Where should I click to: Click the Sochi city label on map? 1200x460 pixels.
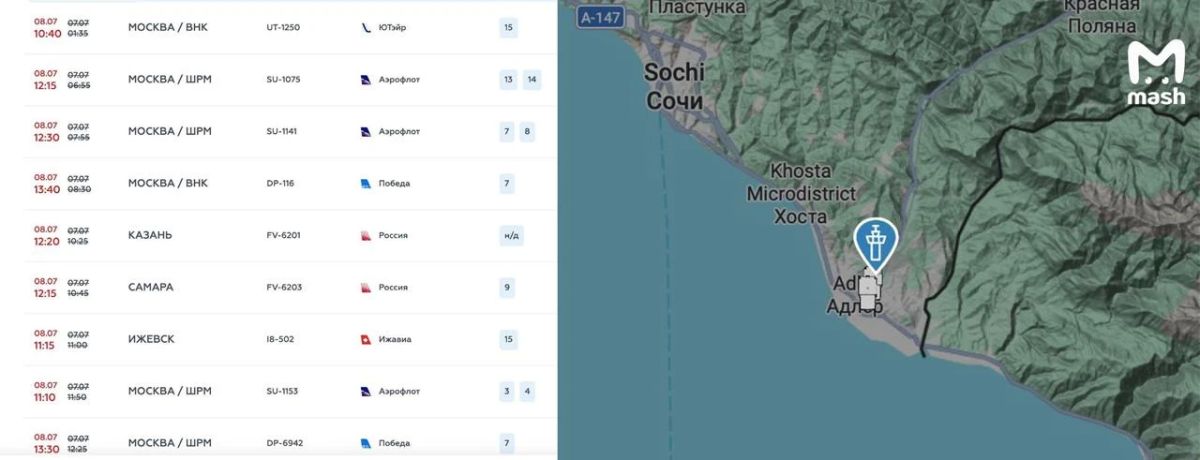[674, 86]
